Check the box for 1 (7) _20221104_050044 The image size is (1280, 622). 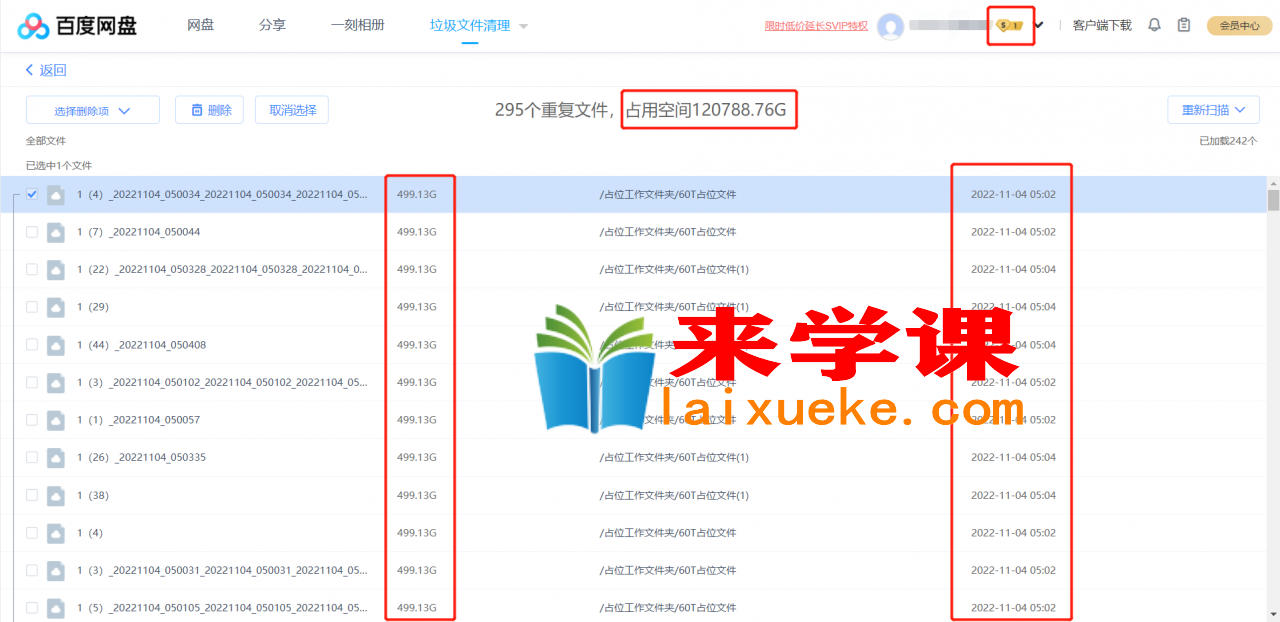coord(32,232)
